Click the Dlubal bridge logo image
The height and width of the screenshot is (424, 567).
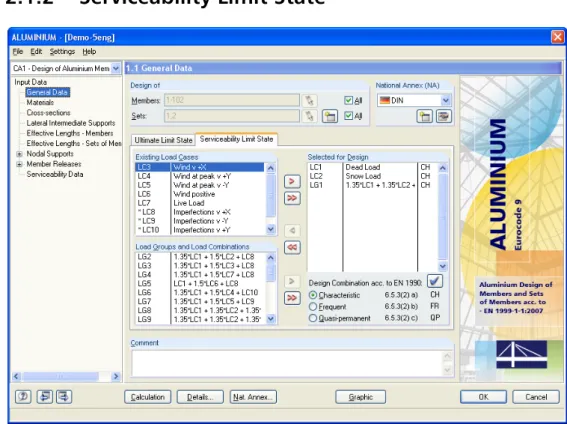click(521, 354)
